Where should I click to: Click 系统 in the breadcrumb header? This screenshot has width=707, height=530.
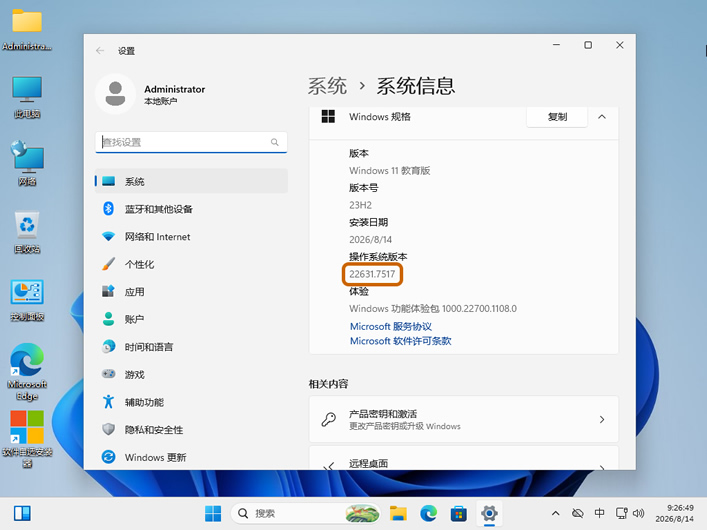[x=327, y=86]
